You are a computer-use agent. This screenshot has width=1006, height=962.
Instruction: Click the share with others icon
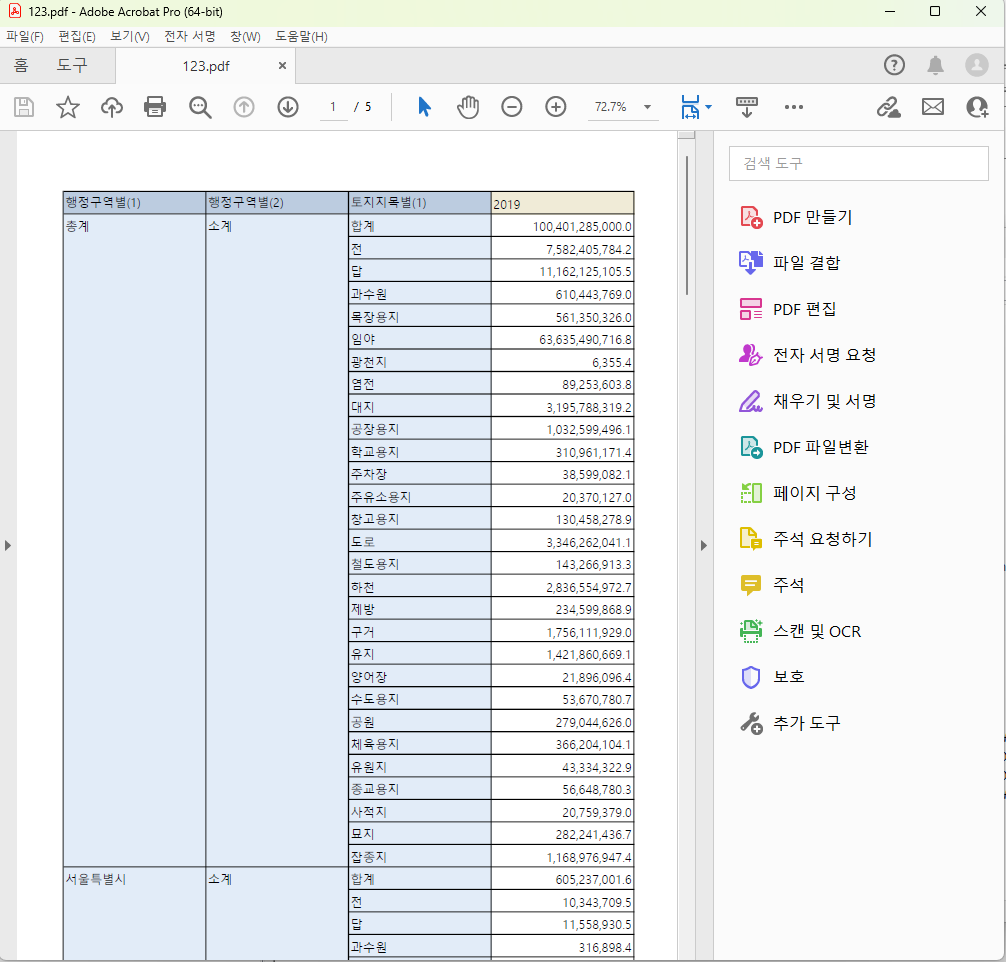pyautogui.click(x=977, y=107)
